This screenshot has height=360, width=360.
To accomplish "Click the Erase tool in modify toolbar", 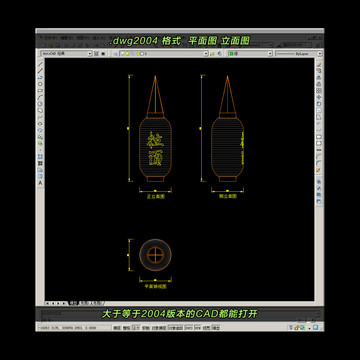I will [319, 64].
